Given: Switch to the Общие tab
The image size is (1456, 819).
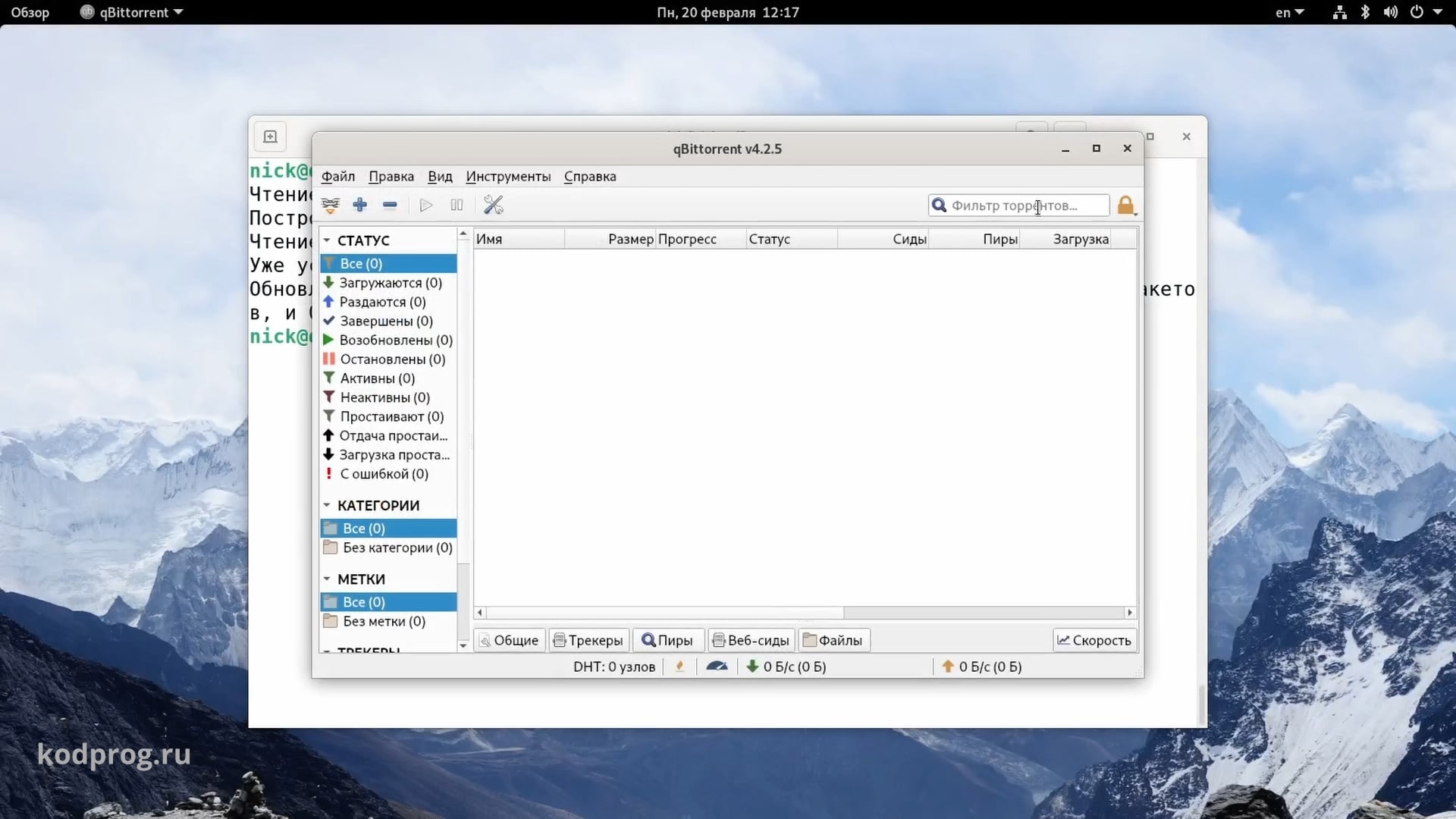Looking at the screenshot, I should pyautogui.click(x=510, y=641).
